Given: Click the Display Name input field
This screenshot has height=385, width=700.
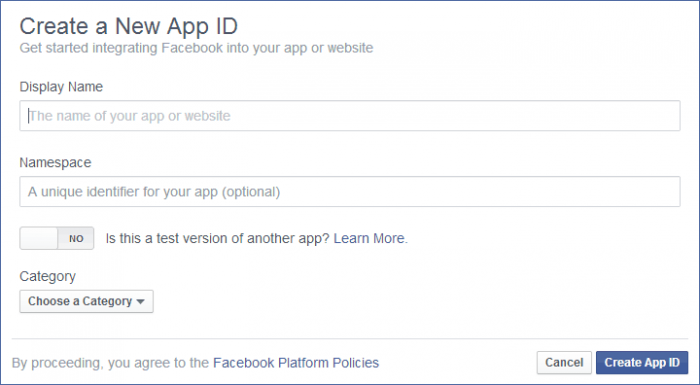Looking at the screenshot, I should pyautogui.click(x=350, y=116).
